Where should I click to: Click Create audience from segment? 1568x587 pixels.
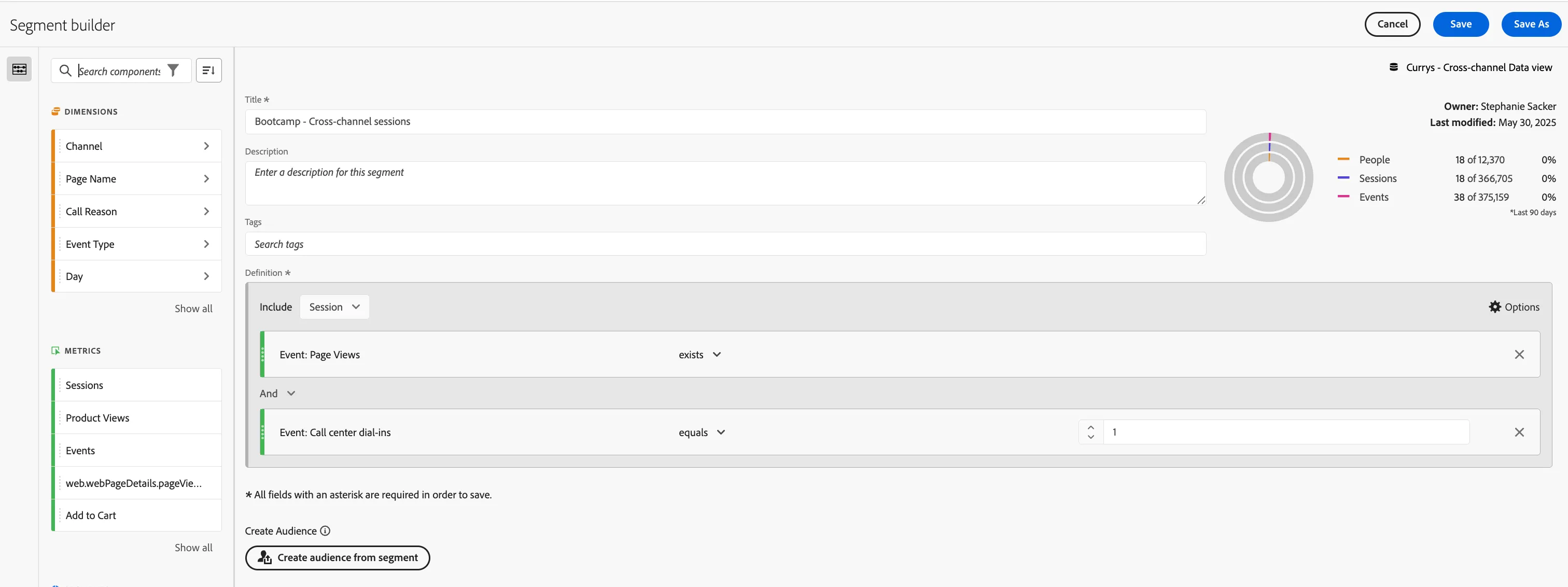(337, 558)
